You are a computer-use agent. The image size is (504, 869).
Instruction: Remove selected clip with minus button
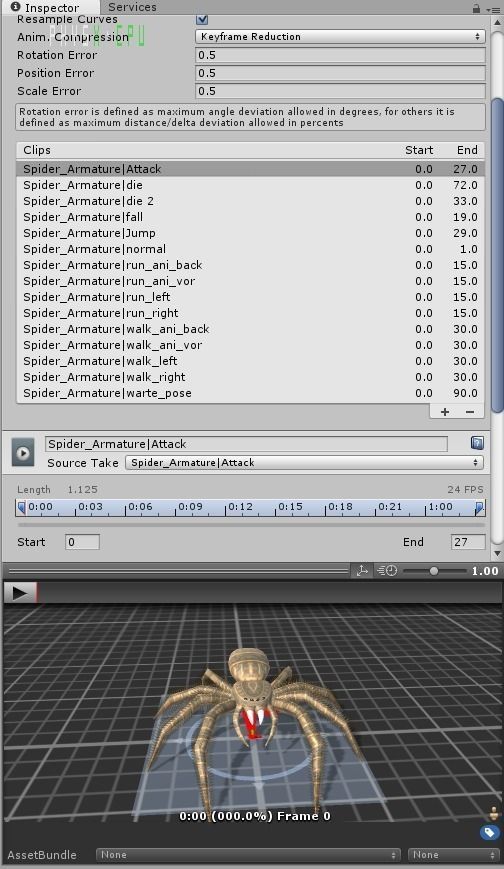pos(470,412)
